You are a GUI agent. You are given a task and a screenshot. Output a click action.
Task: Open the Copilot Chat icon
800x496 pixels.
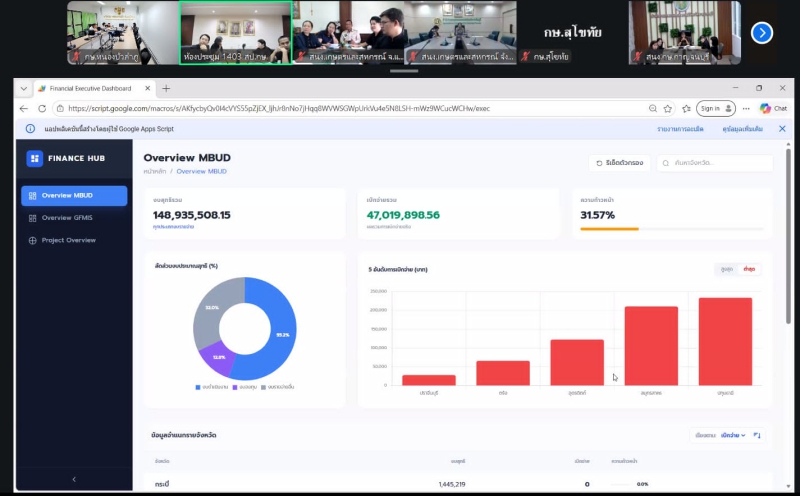[772, 108]
